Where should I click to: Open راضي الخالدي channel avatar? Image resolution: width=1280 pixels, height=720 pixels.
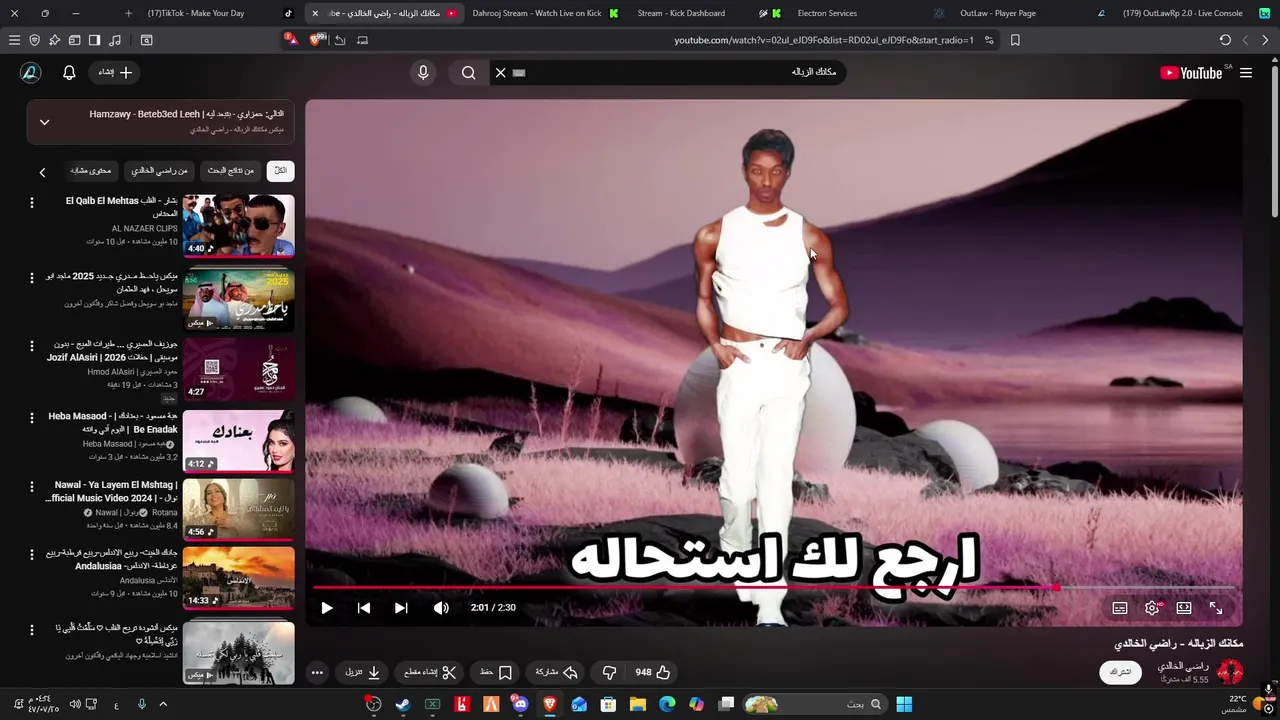(1230, 671)
